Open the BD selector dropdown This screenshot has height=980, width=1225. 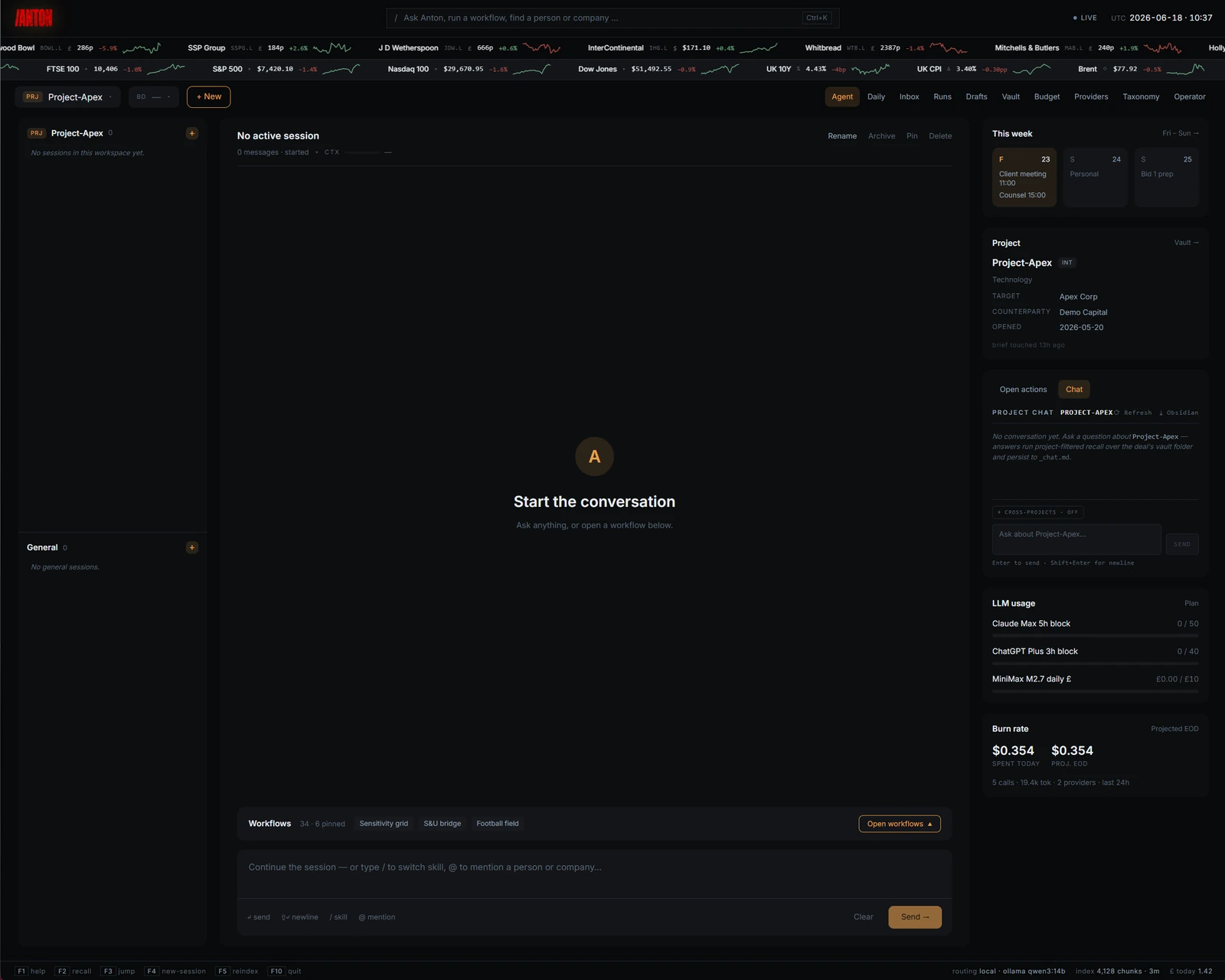coord(153,96)
